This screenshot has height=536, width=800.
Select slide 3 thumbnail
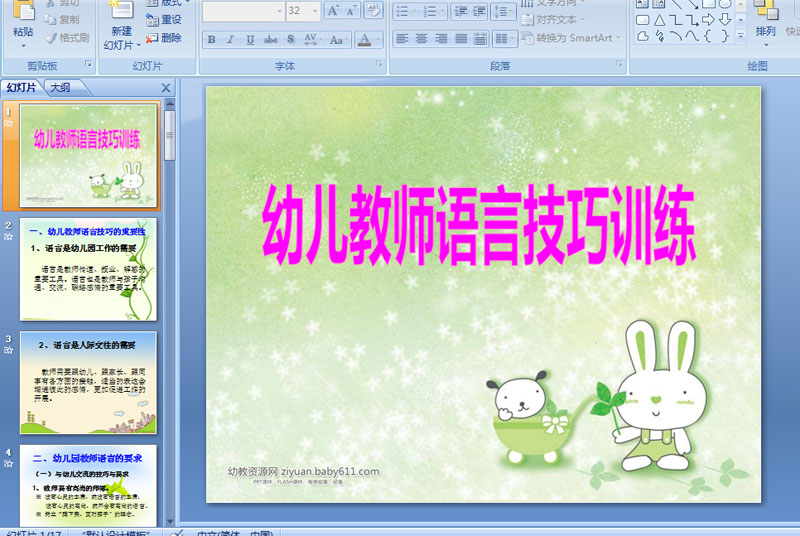88,382
